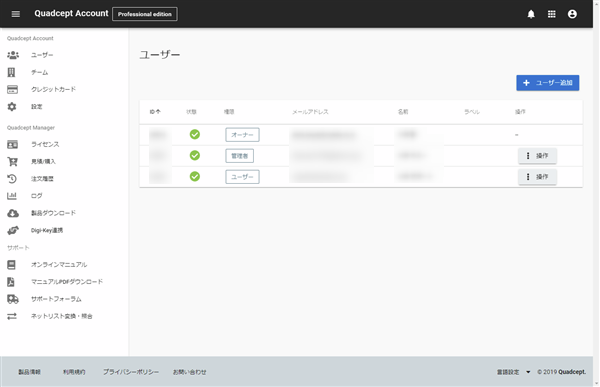Click the オーナー role badge
The image size is (600, 387).
242,135
